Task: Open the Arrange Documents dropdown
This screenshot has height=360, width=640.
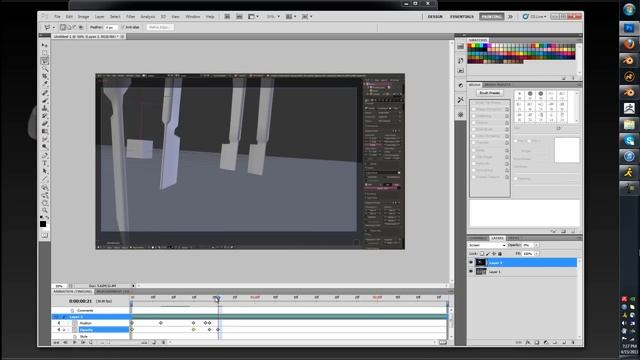Action: [x=291, y=16]
